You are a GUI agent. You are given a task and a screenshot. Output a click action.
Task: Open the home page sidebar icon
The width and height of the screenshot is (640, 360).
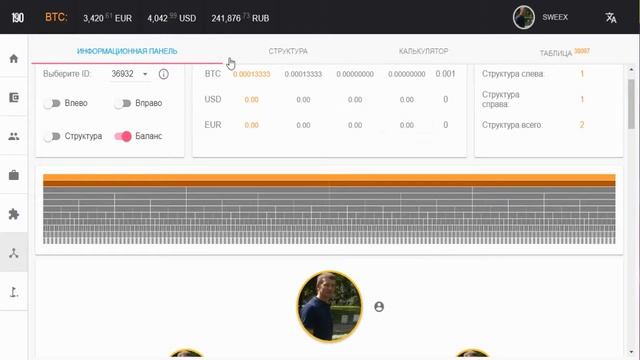(x=14, y=59)
